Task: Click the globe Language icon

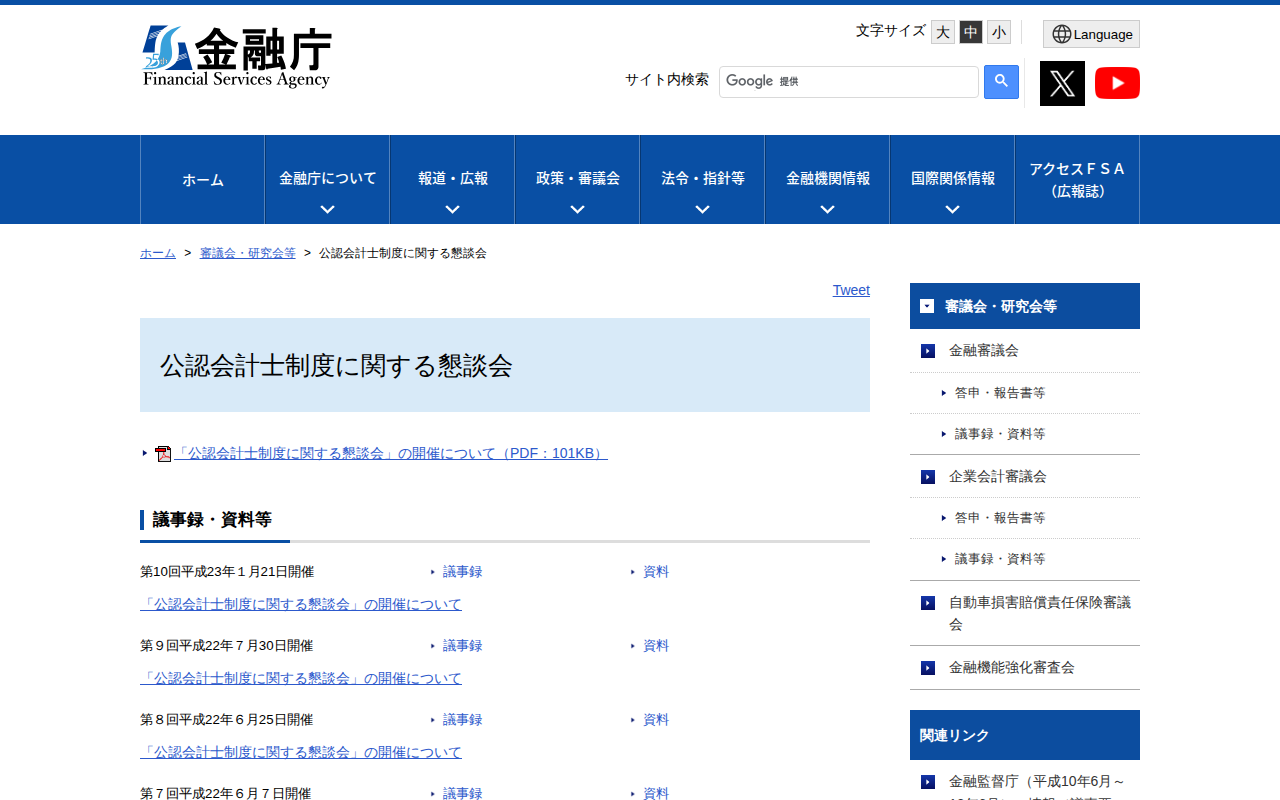Action: [1060, 33]
